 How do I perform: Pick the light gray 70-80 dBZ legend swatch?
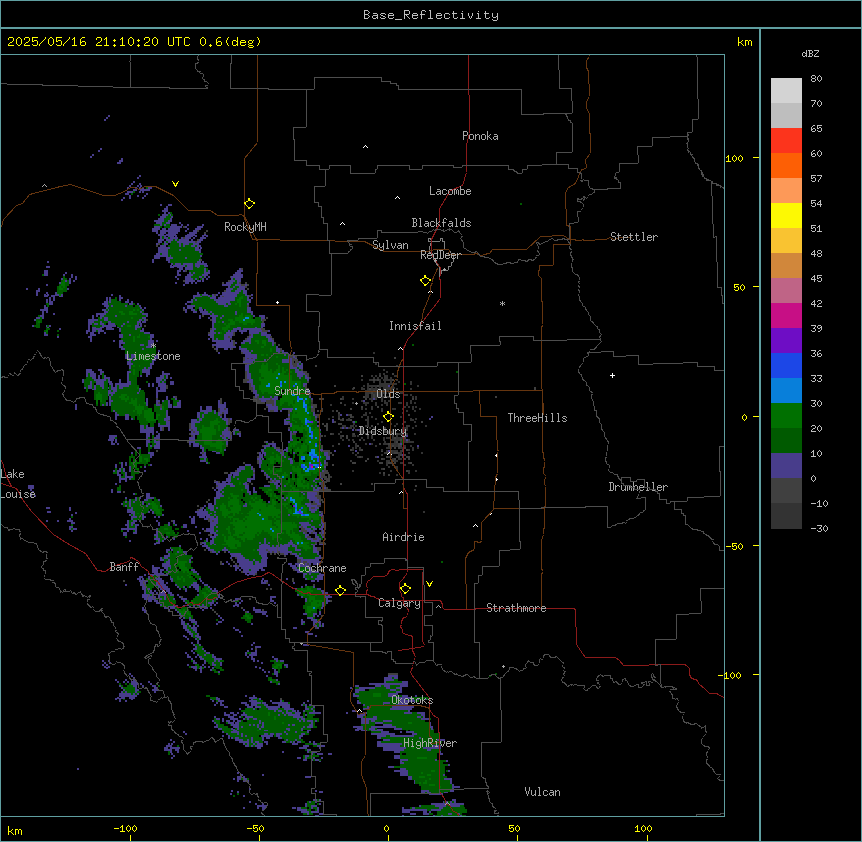point(786,91)
